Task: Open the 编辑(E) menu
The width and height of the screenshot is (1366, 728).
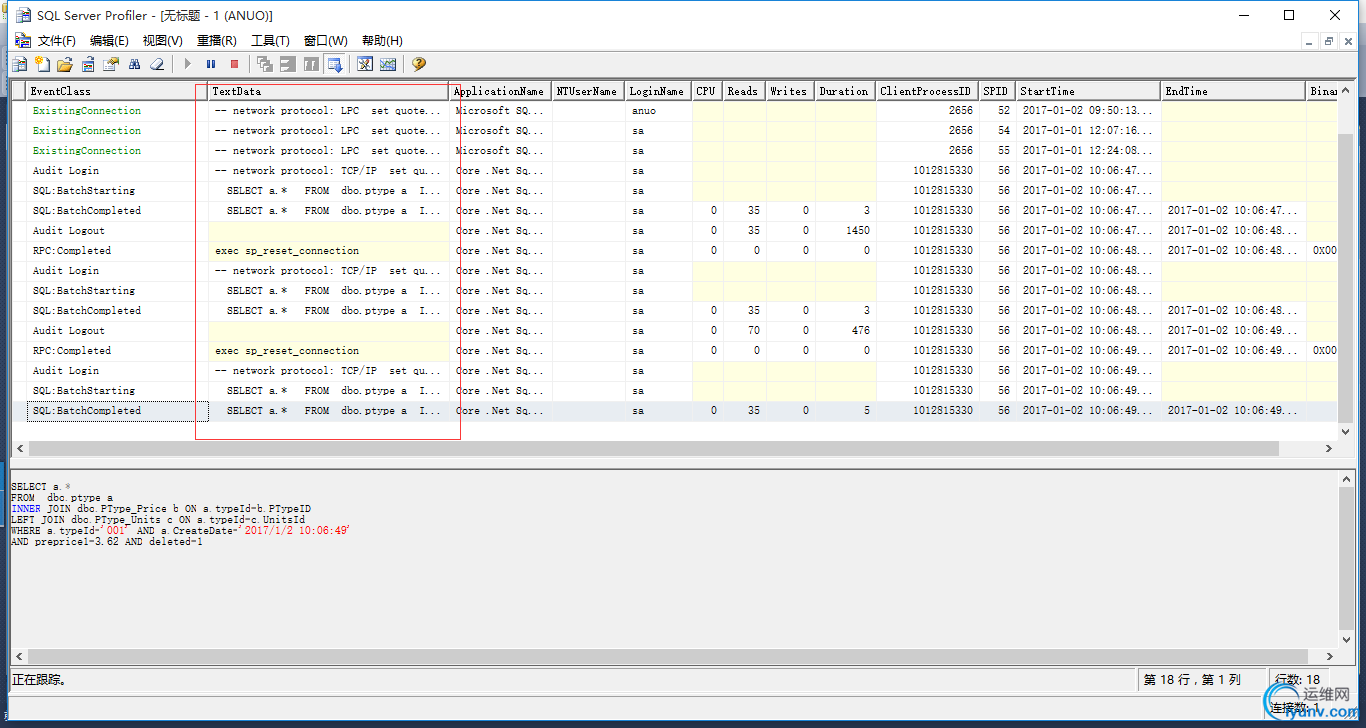Action: coord(109,41)
